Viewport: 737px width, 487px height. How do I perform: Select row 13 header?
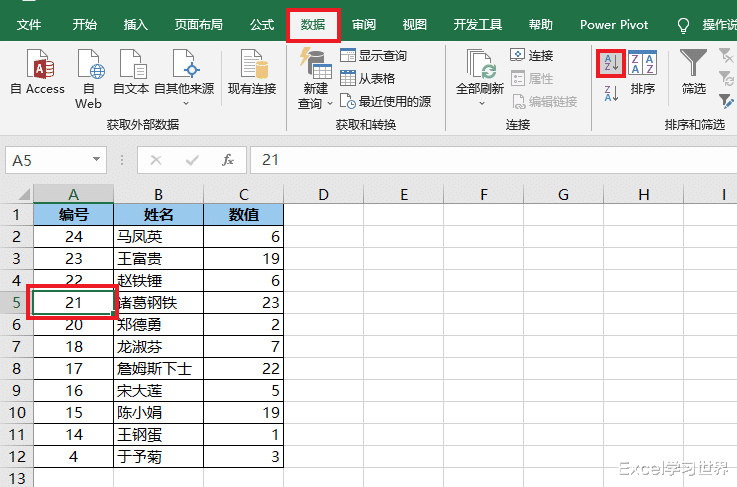click(x=16, y=478)
